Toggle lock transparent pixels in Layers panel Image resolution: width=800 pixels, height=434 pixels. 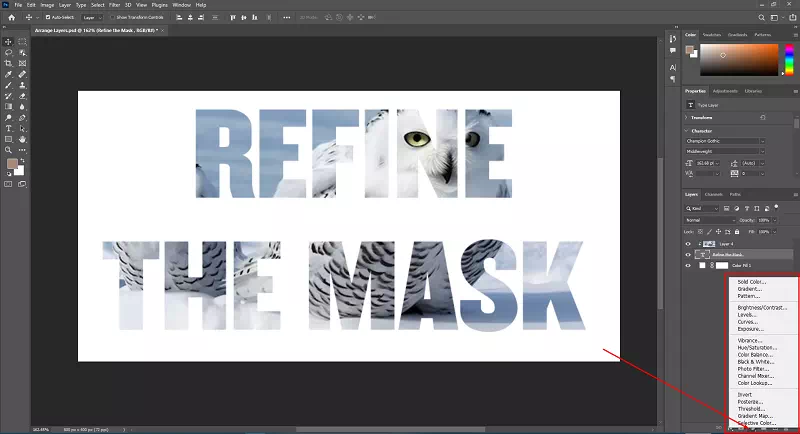(x=701, y=232)
